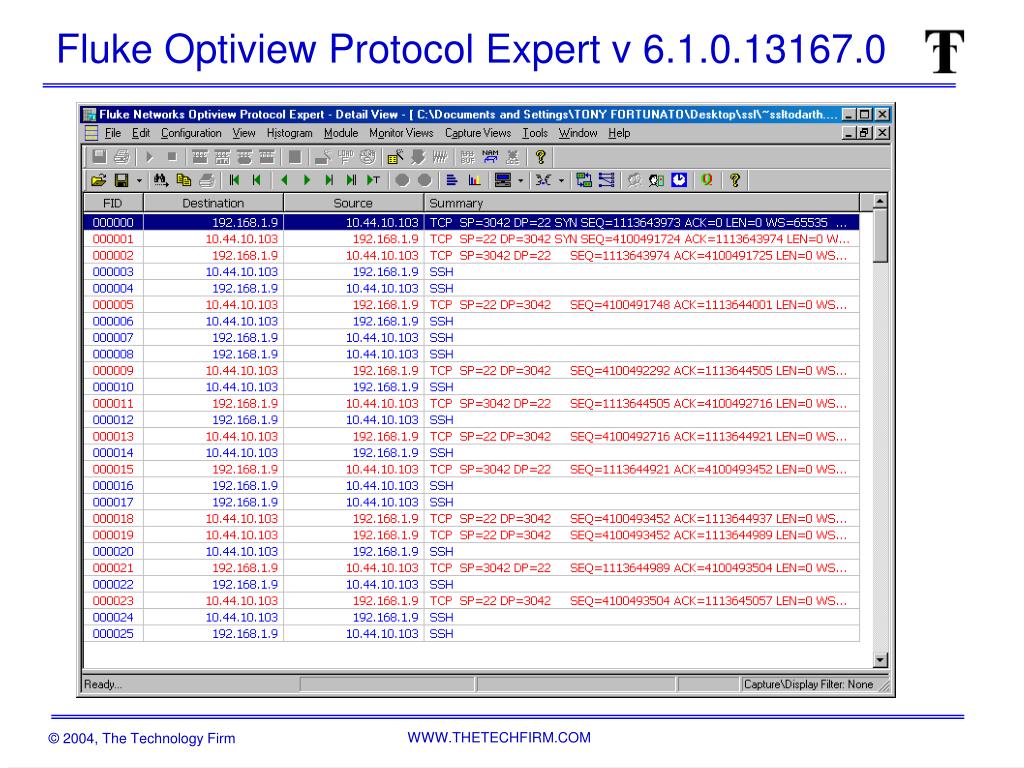
Task: Click the blue clock icon
Action: (679, 180)
